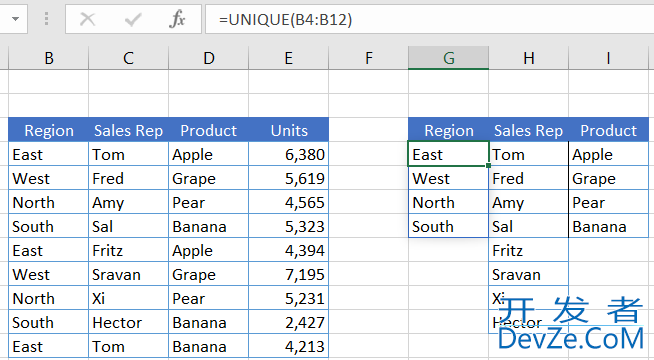
Task: Select column D header
Action: (x=209, y=58)
